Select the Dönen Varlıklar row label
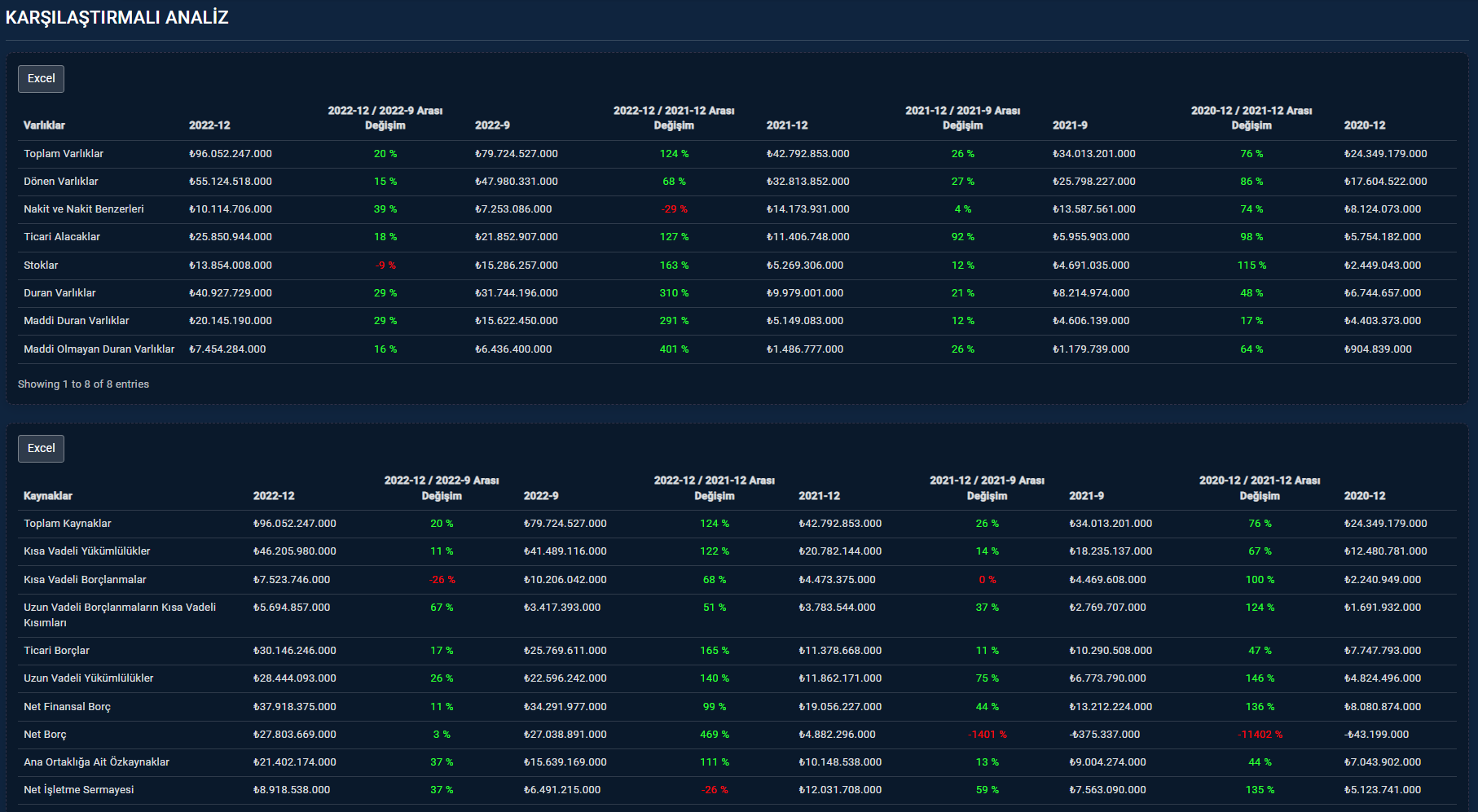The width and height of the screenshot is (1478, 812). click(61, 182)
